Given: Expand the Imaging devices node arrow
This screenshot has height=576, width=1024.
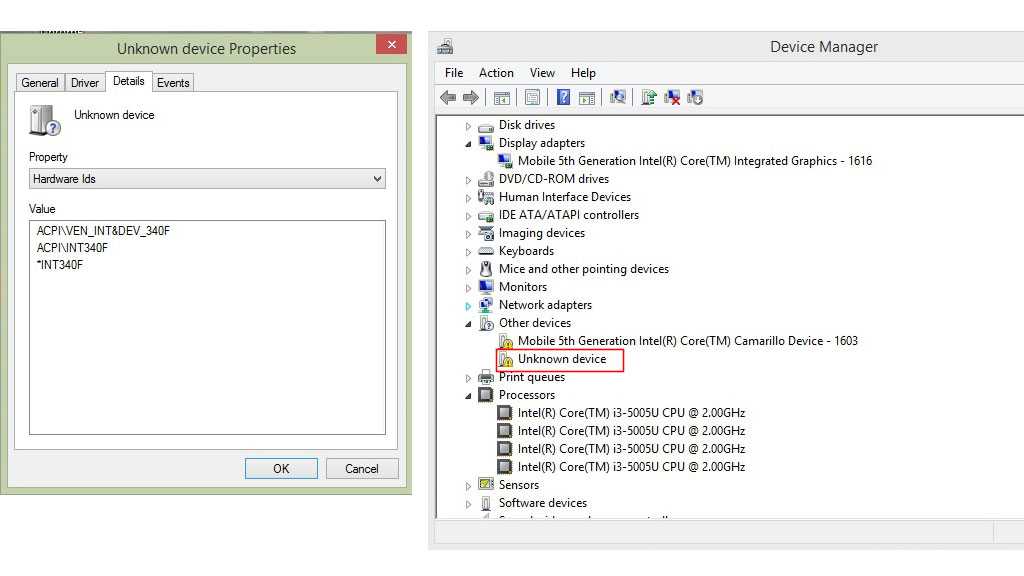Looking at the screenshot, I should coord(468,234).
